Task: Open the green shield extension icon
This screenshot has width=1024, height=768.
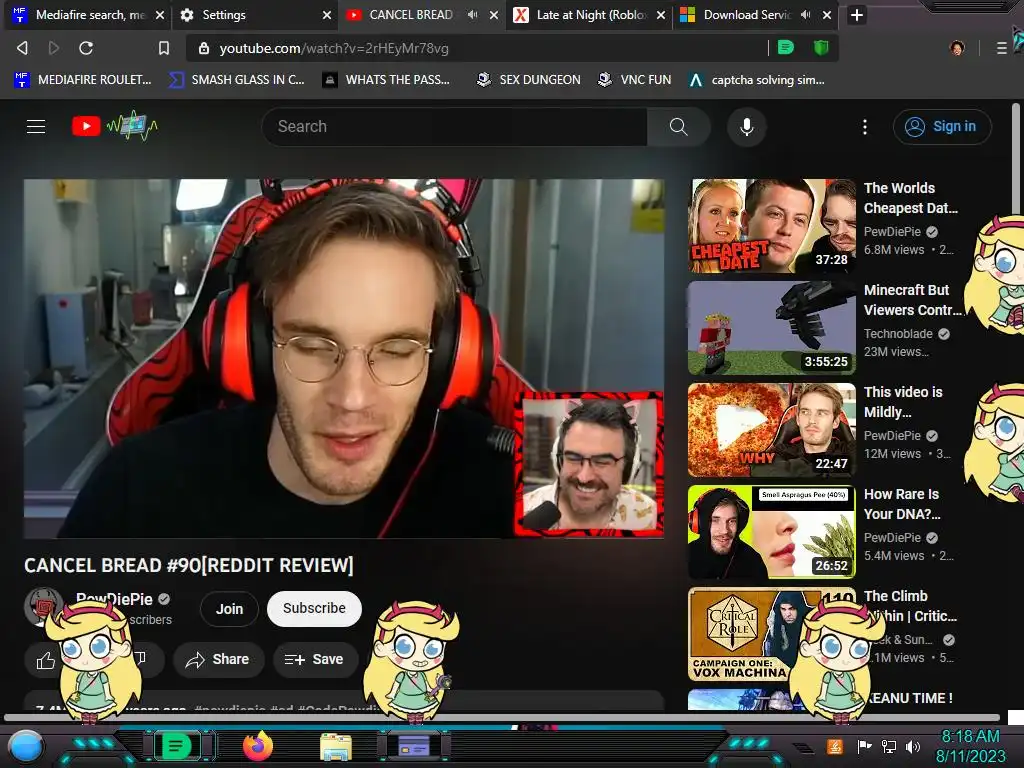Action: coord(821,48)
